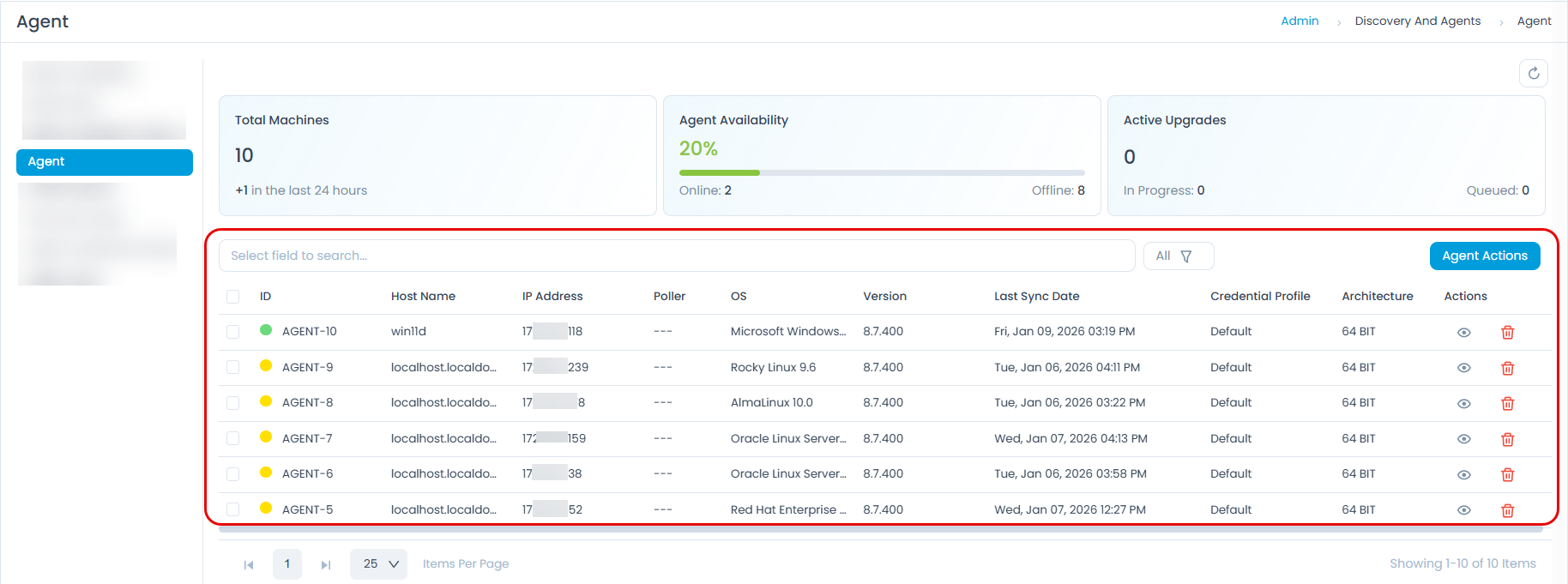Go to first page using pagination arrow
The image size is (1568, 584).
(249, 564)
